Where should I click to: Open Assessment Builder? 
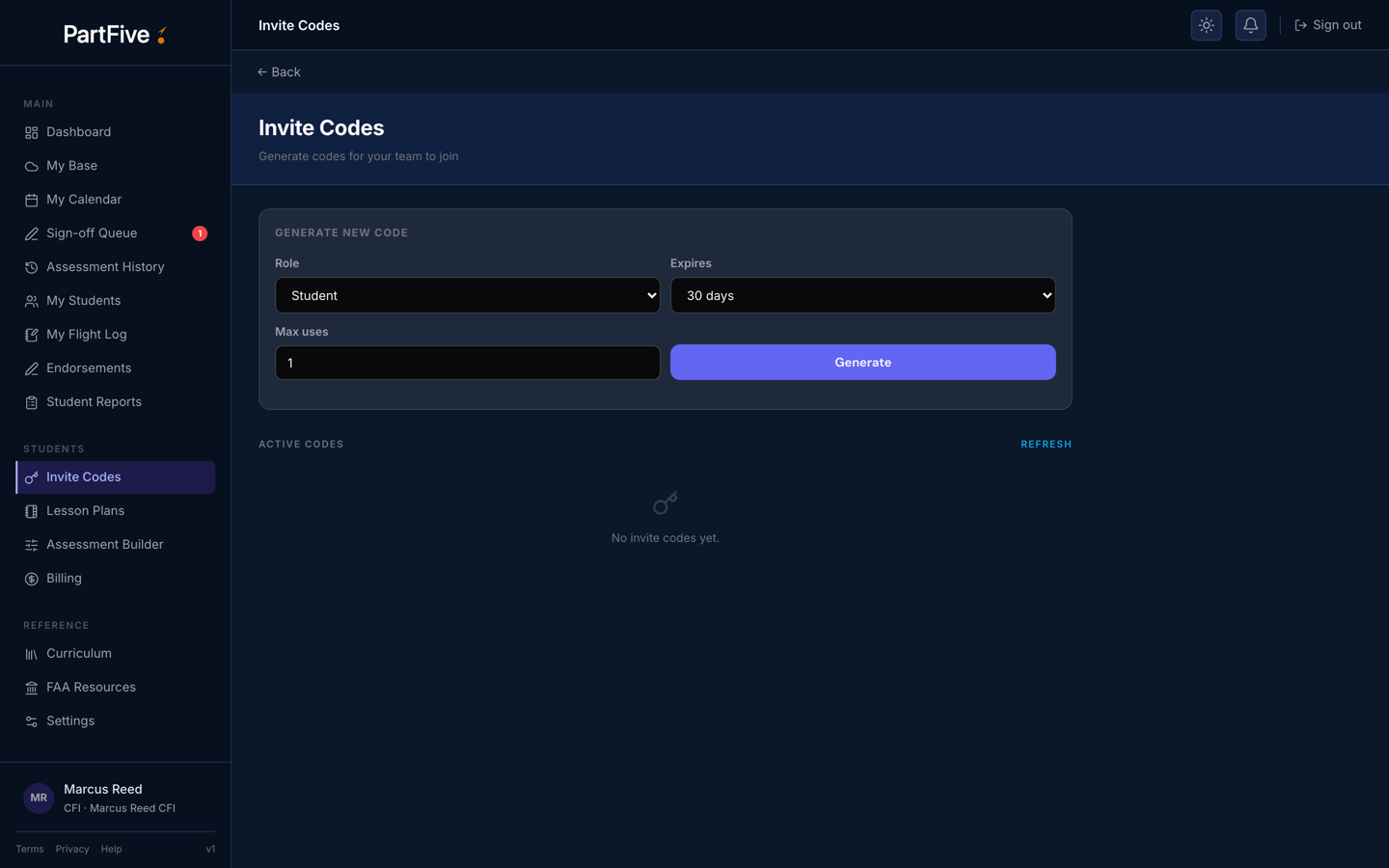coord(116,545)
